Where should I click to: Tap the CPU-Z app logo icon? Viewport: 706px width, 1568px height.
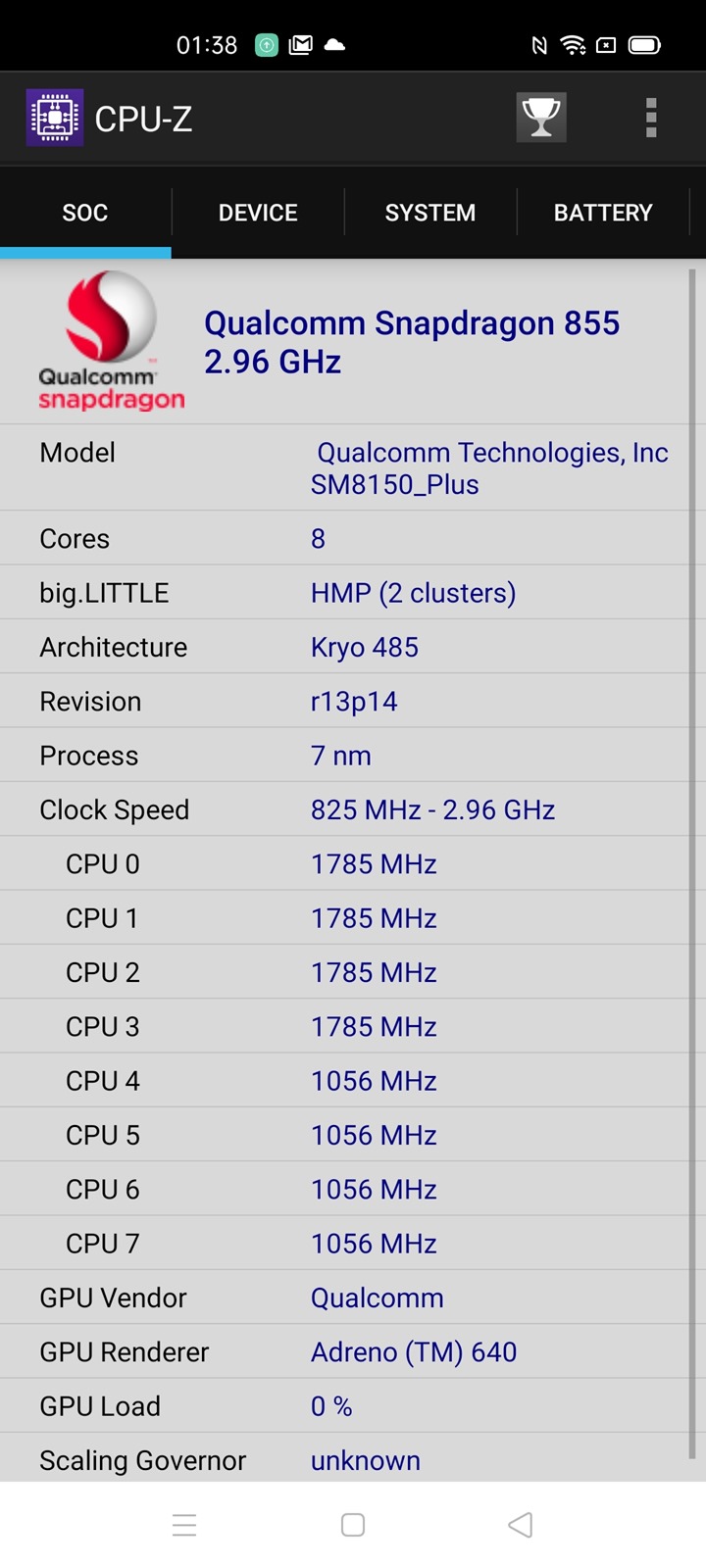(x=55, y=118)
